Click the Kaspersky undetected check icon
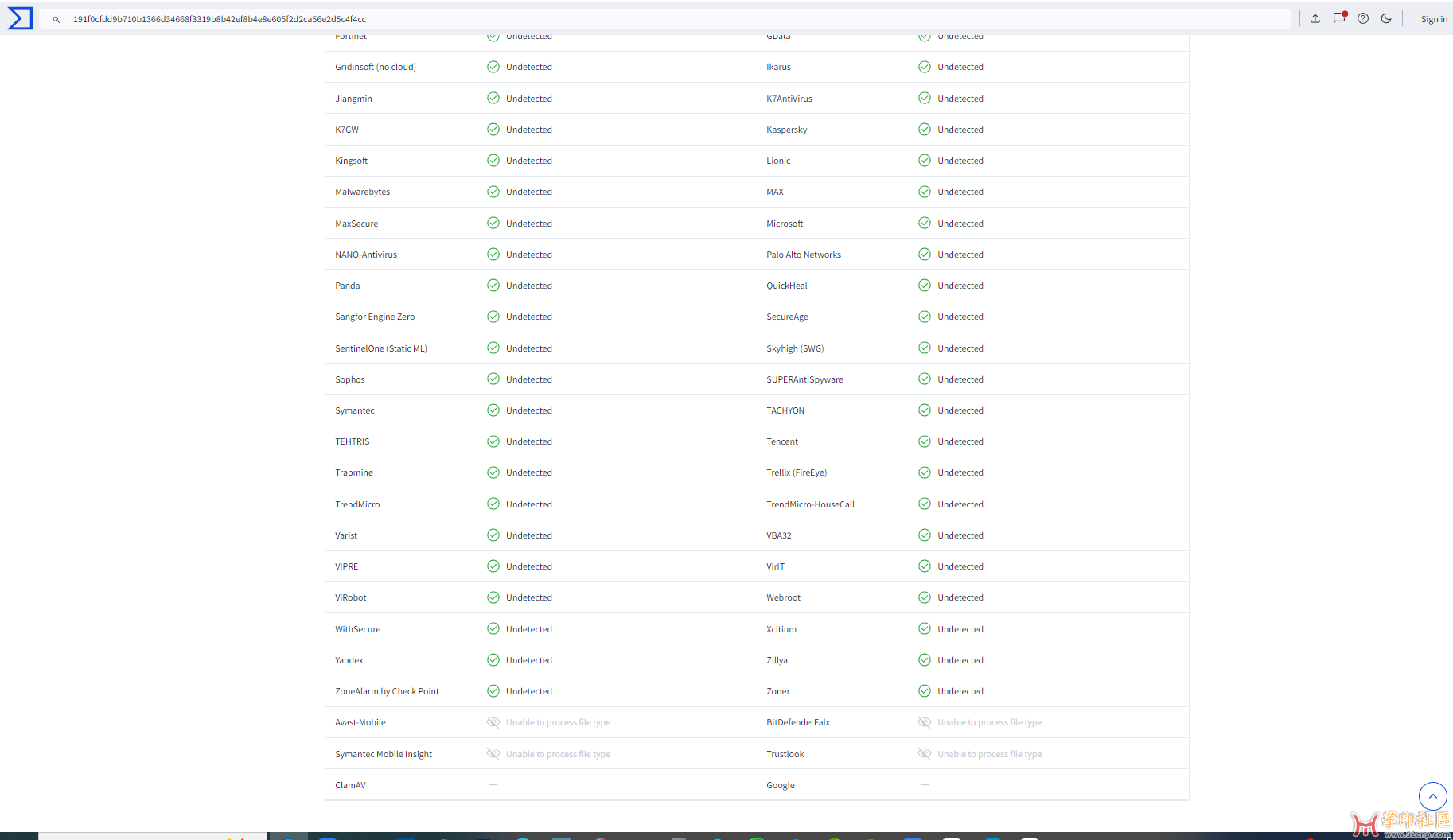Screen dimensions: 1453x840 [x=925, y=129]
